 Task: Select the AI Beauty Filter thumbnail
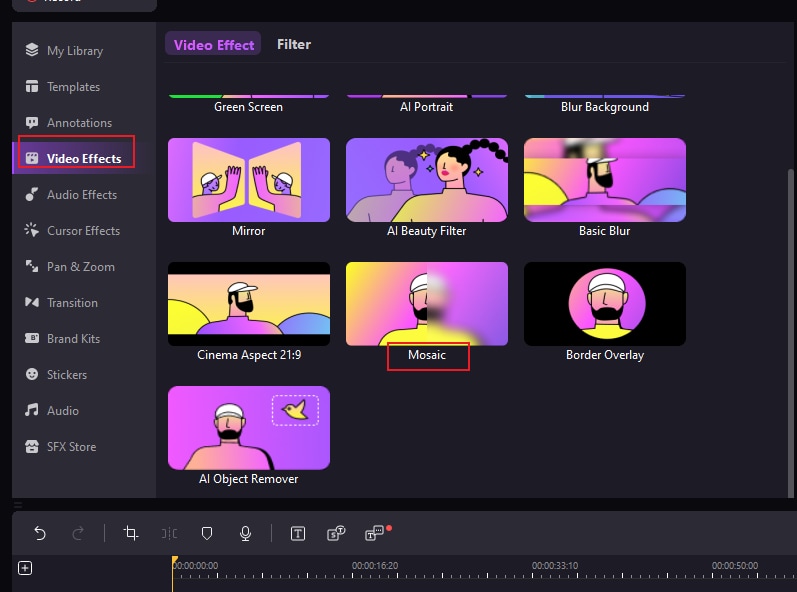tap(426, 180)
